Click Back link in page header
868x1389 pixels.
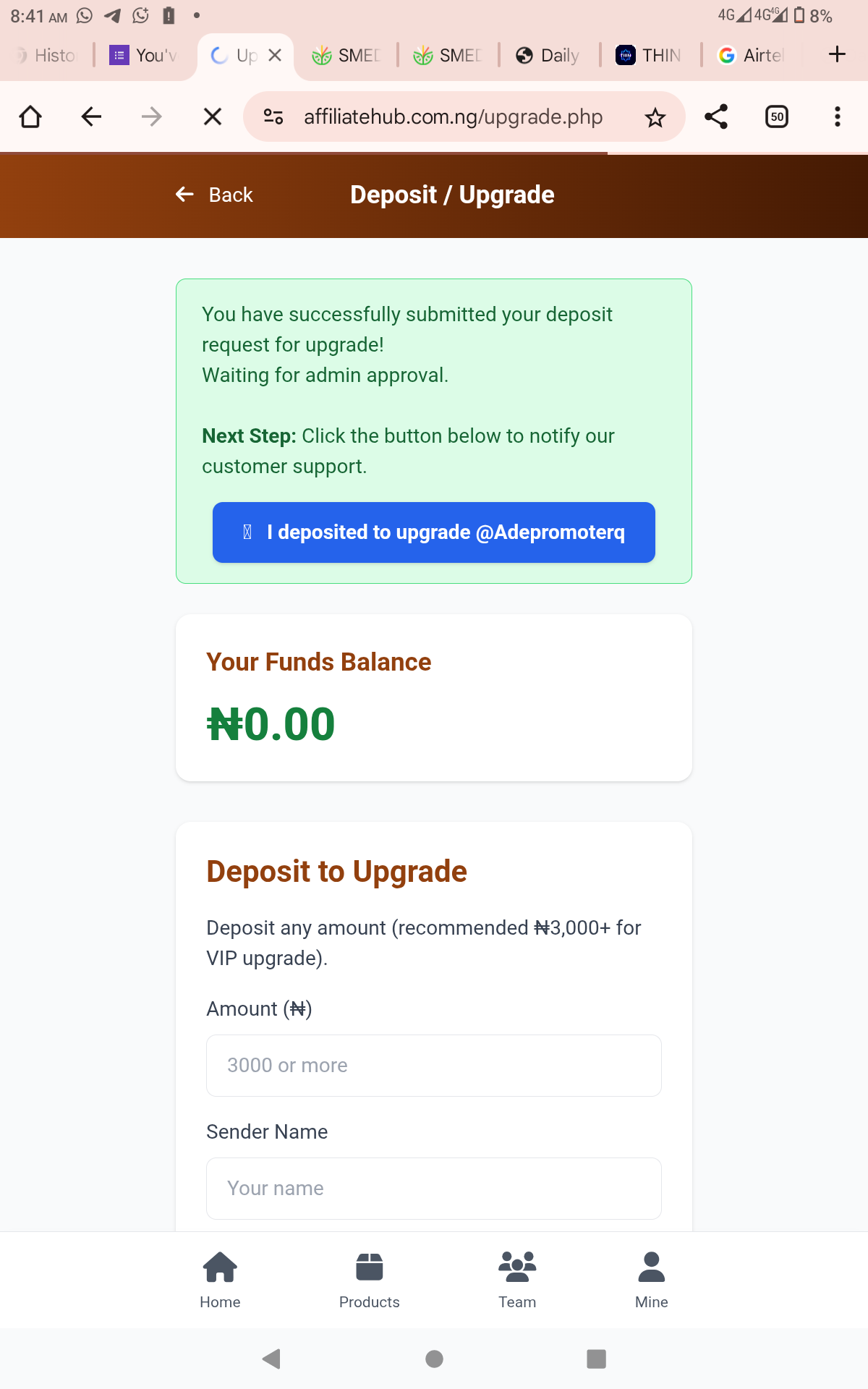tap(215, 195)
